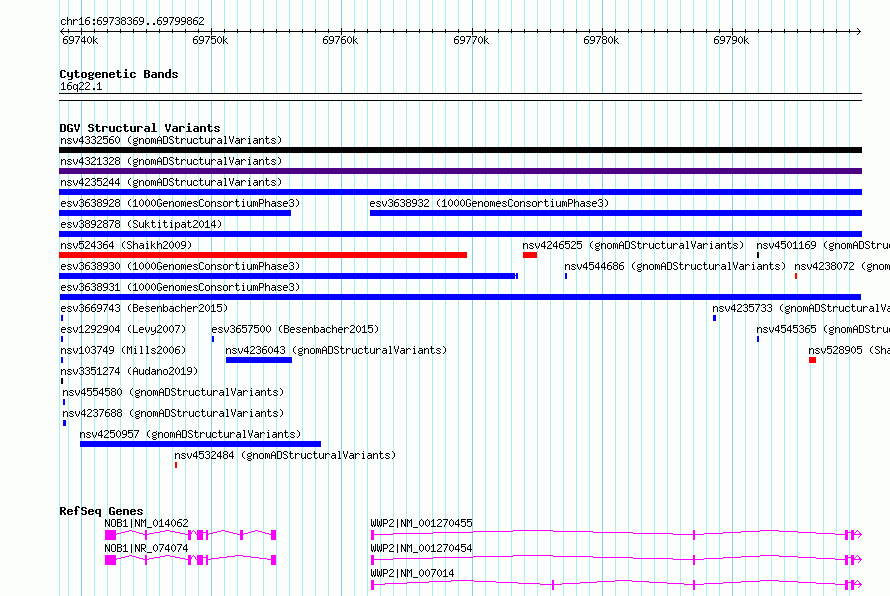This screenshot has height=596, width=890.
Task: Click the esv1292904 (Levy2007) label
Action: [x=123, y=329]
